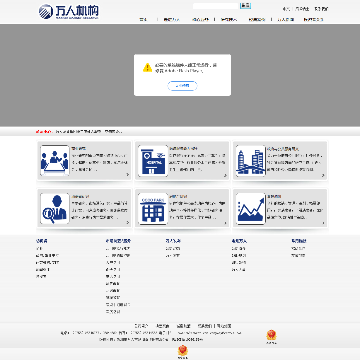Click the red emblem badge at bottom center

[182, 350]
